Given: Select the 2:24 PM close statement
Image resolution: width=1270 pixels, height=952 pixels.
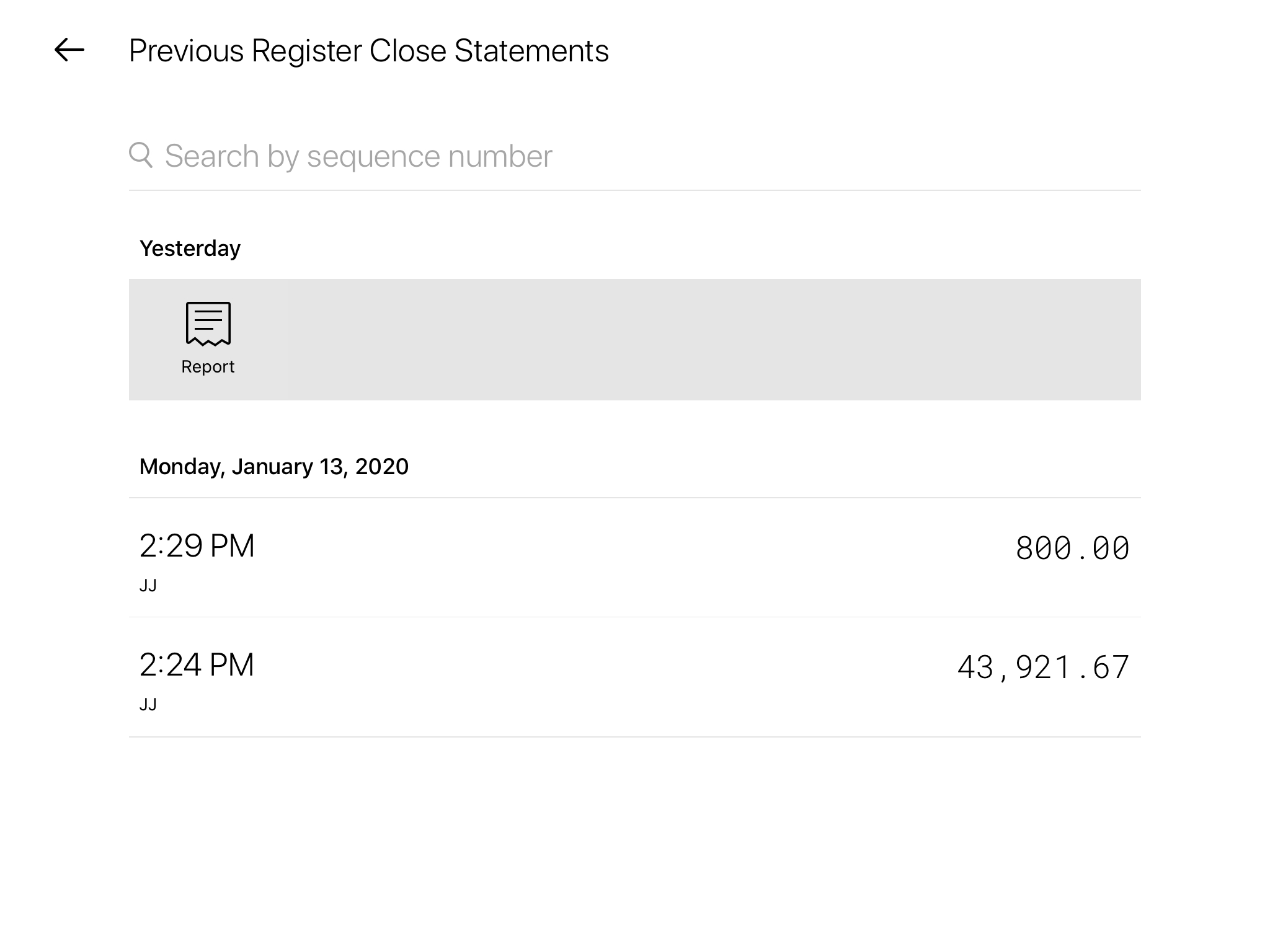Looking at the screenshot, I should point(197,665).
